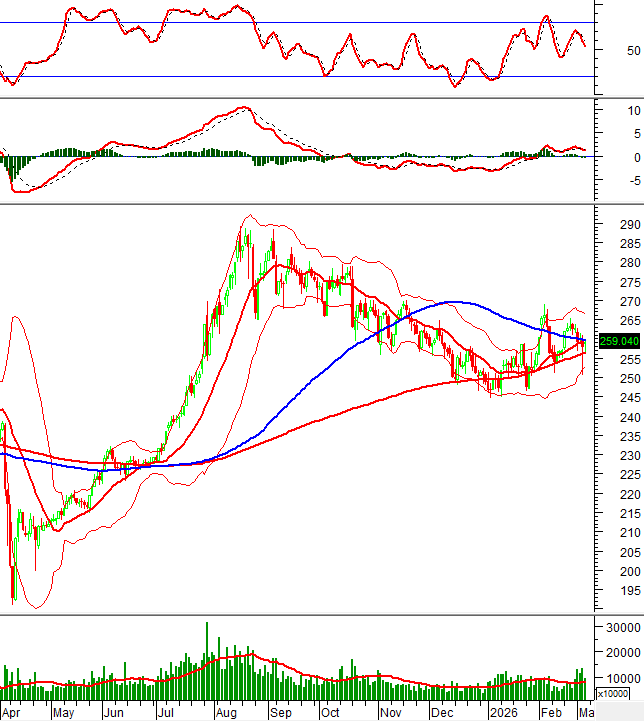Pick the Feb marker on the time axis
The width and height of the screenshot is (644, 721).
tap(550, 713)
